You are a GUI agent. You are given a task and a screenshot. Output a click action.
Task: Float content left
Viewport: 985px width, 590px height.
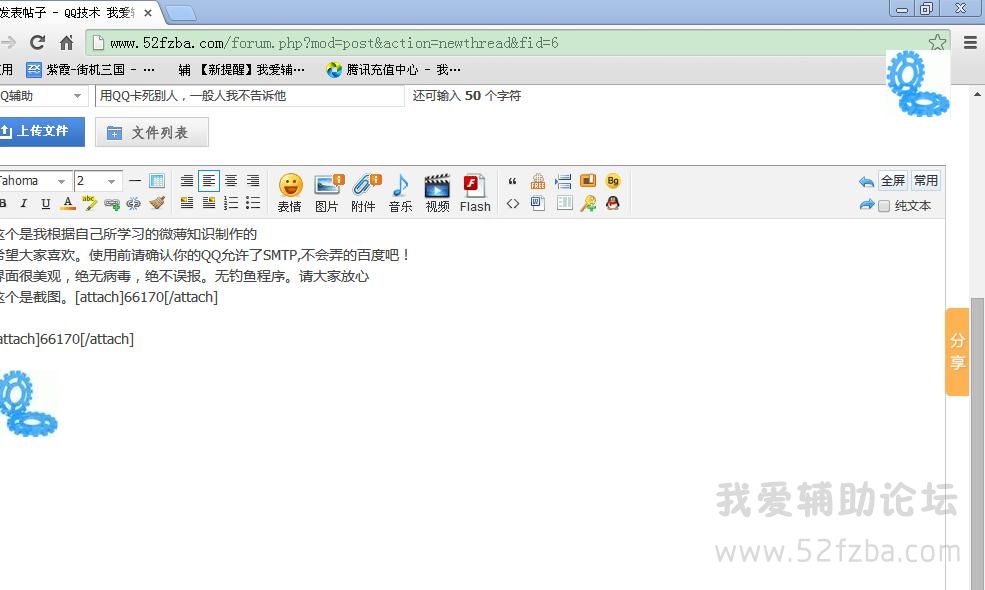(x=187, y=202)
